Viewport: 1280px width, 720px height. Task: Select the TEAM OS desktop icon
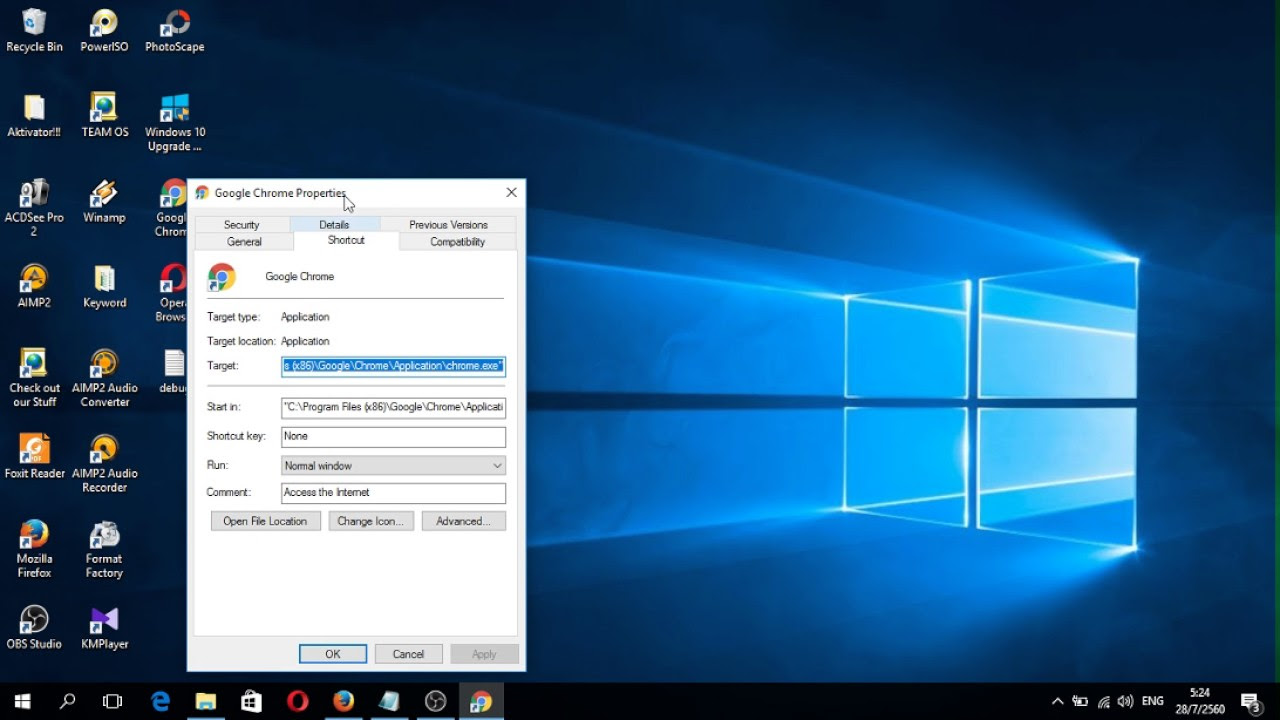104,116
